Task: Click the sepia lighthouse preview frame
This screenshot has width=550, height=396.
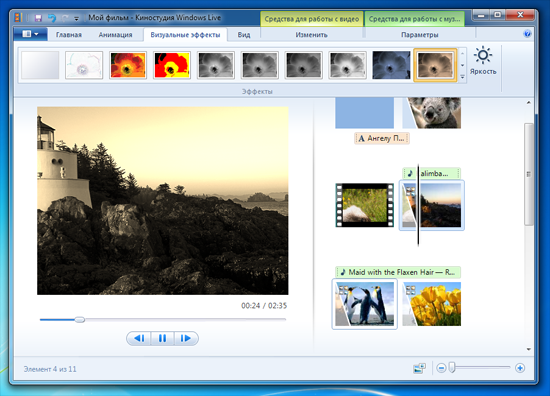Action: point(163,201)
